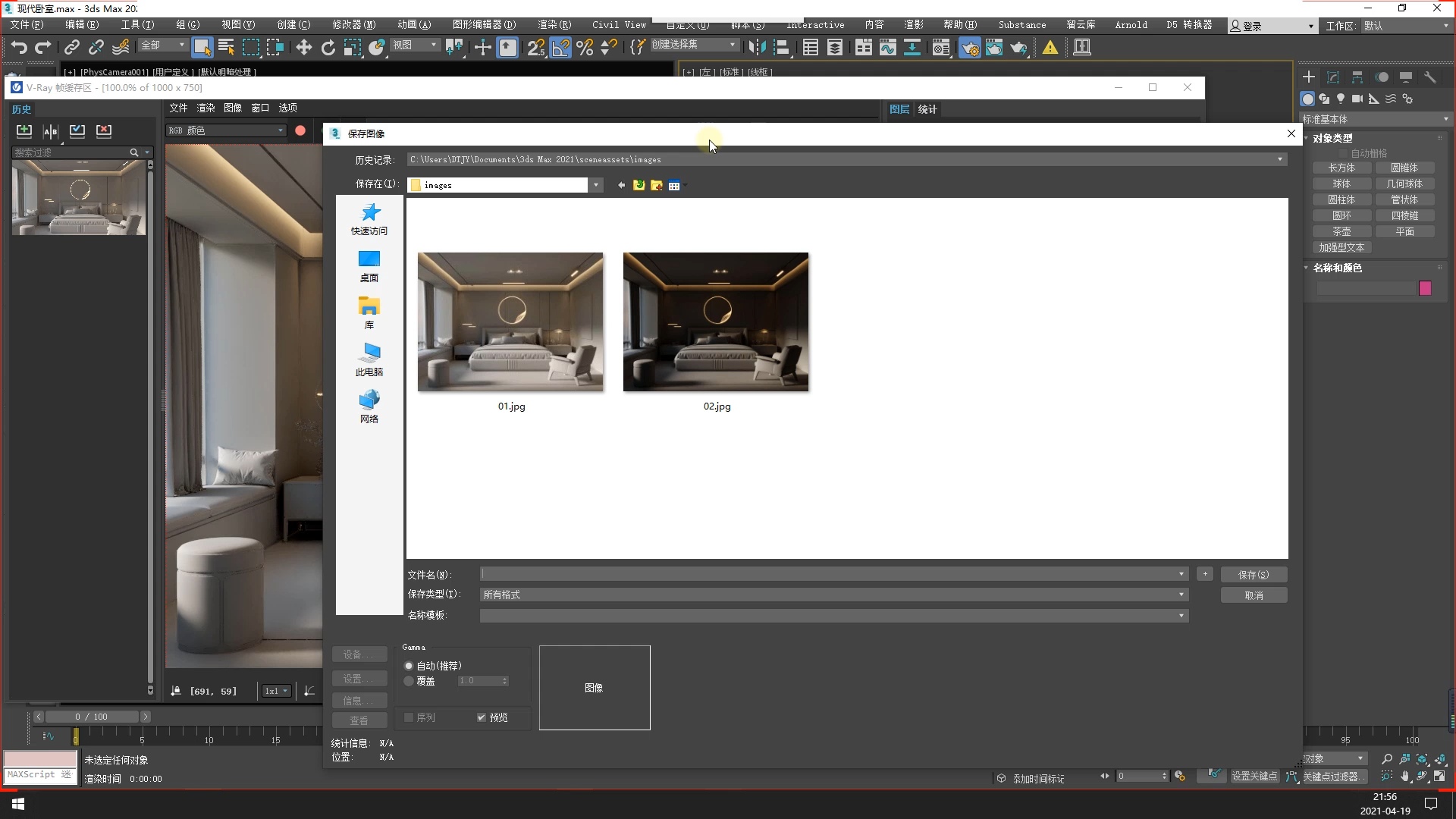The width and height of the screenshot is (1456, 819).
Task: Open the Windows Start menu
Action: pyautogui.click(x=18, y=804)
